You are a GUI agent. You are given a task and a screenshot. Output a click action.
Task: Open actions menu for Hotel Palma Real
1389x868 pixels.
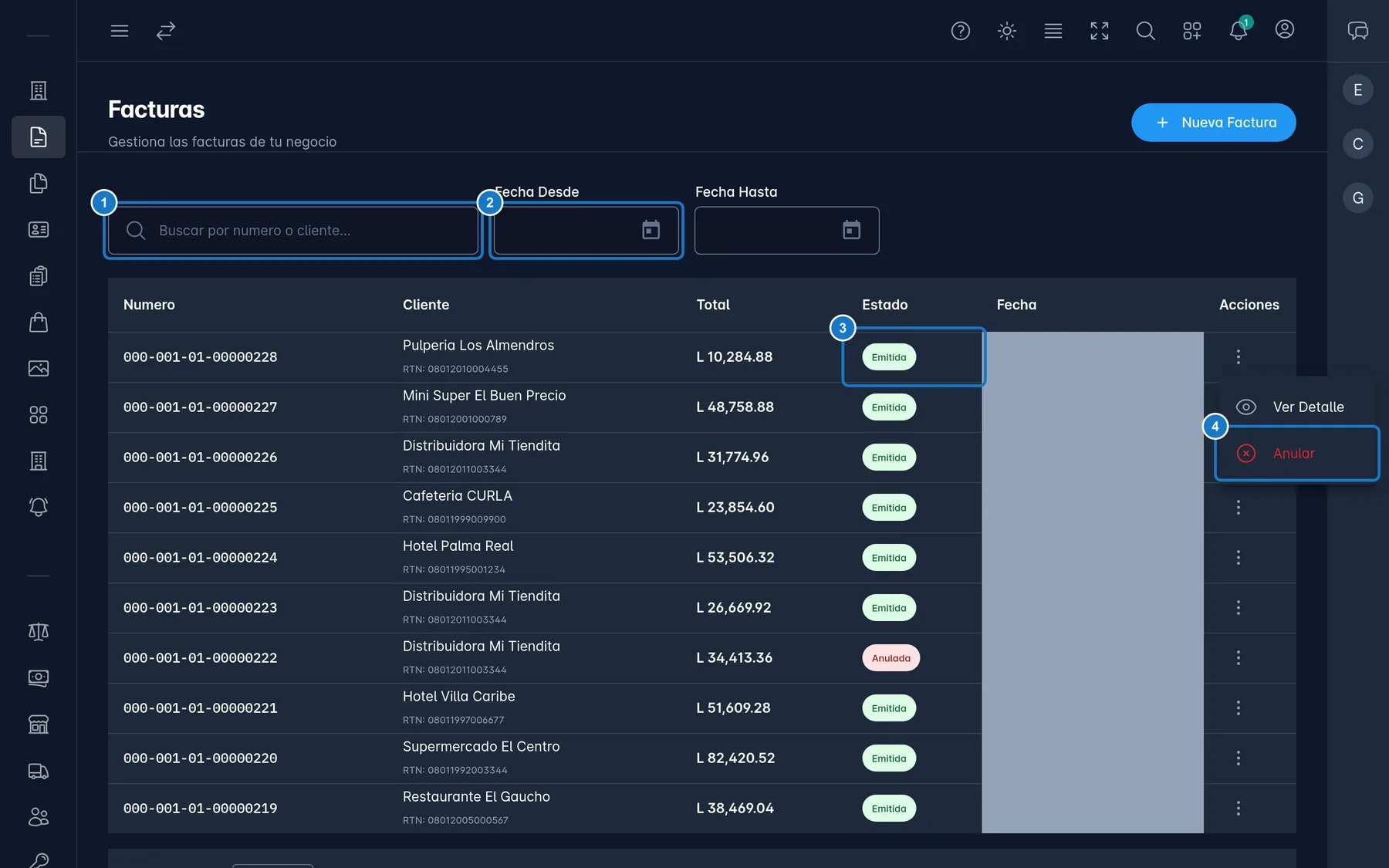[1239, 557]
